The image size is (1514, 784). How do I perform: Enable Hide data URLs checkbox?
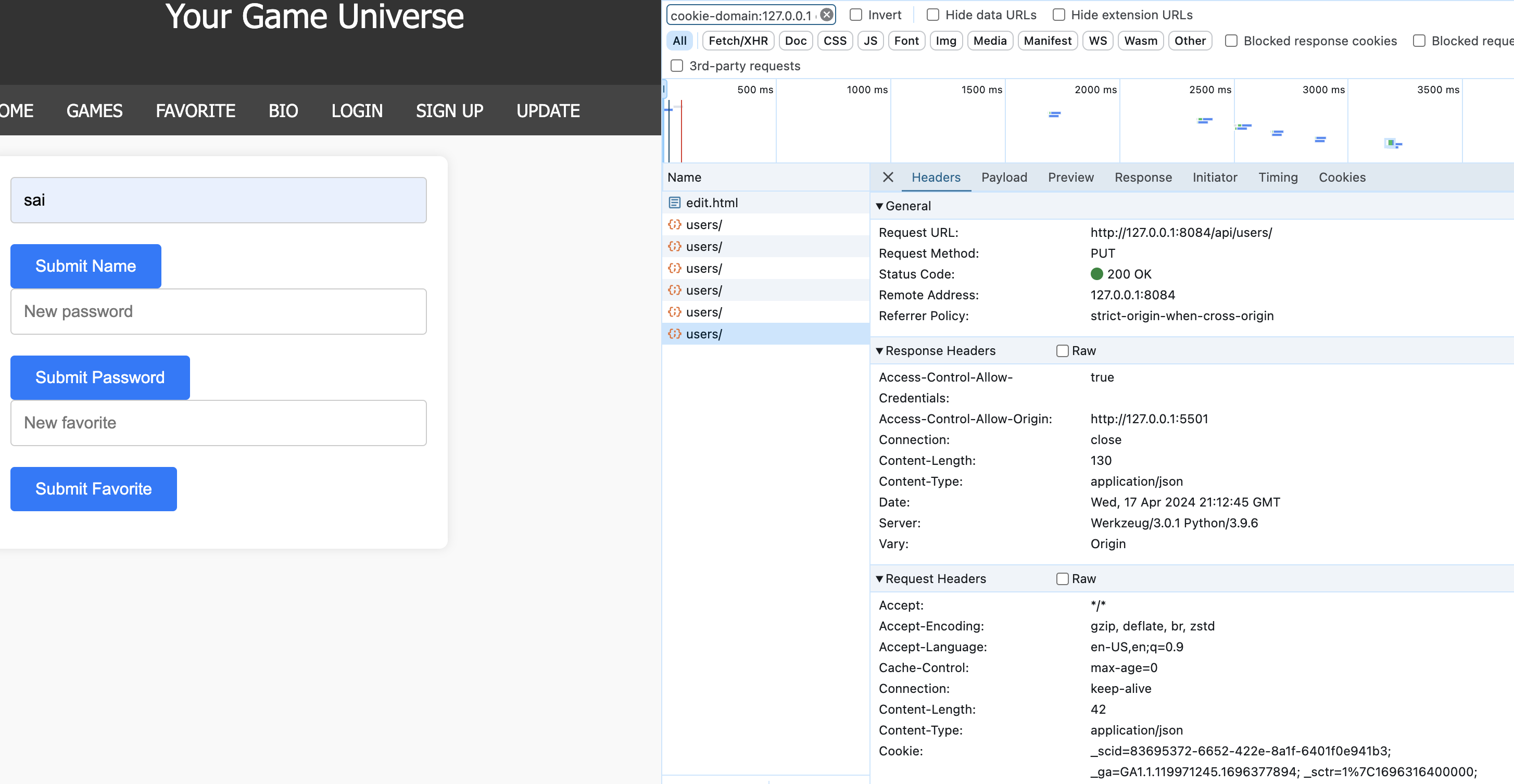pyautogui.click(x=933, y=15)
